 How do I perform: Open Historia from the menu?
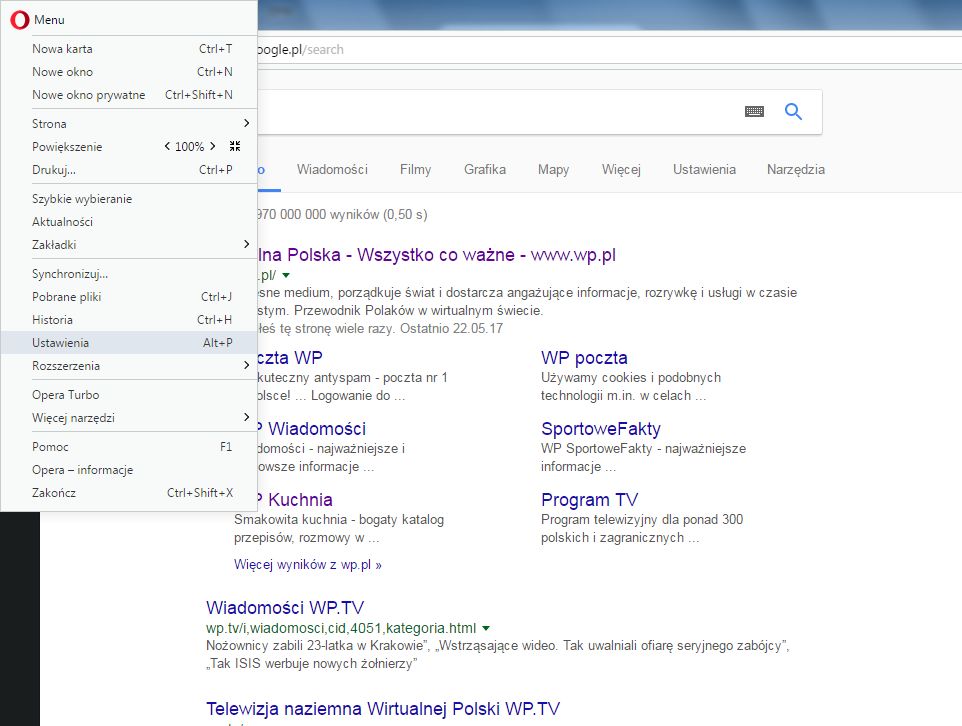(x=129, y=320)
